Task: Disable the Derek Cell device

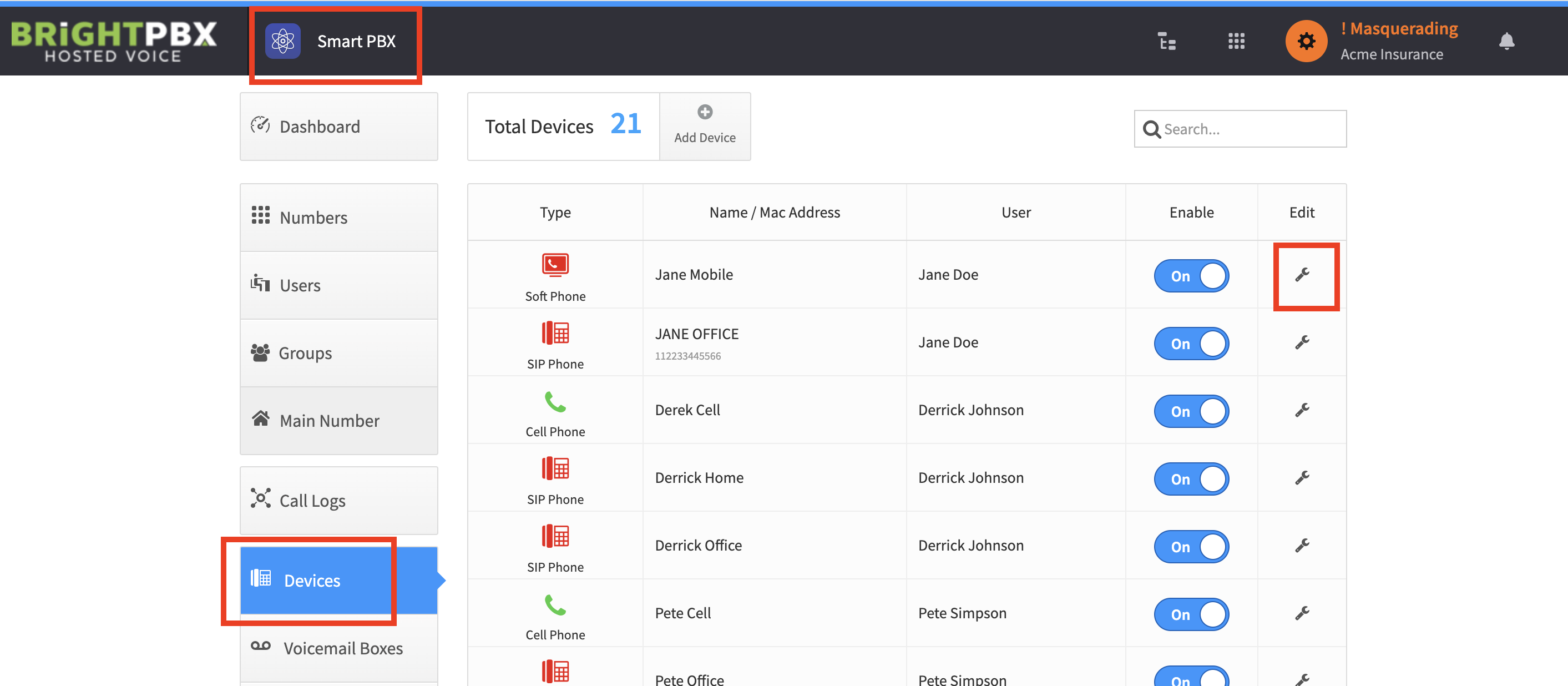Action: pos(1191,411)
